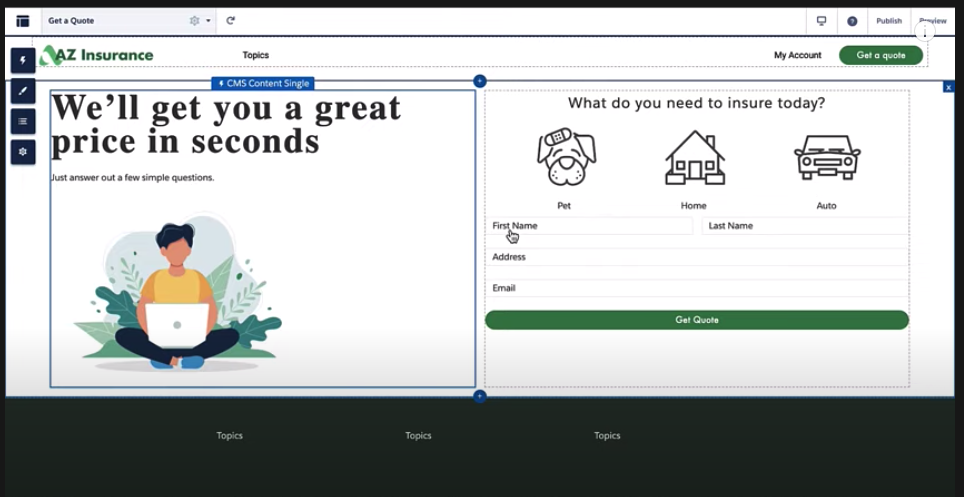
Task: Click the Address input field
Action: coord(699,257)
